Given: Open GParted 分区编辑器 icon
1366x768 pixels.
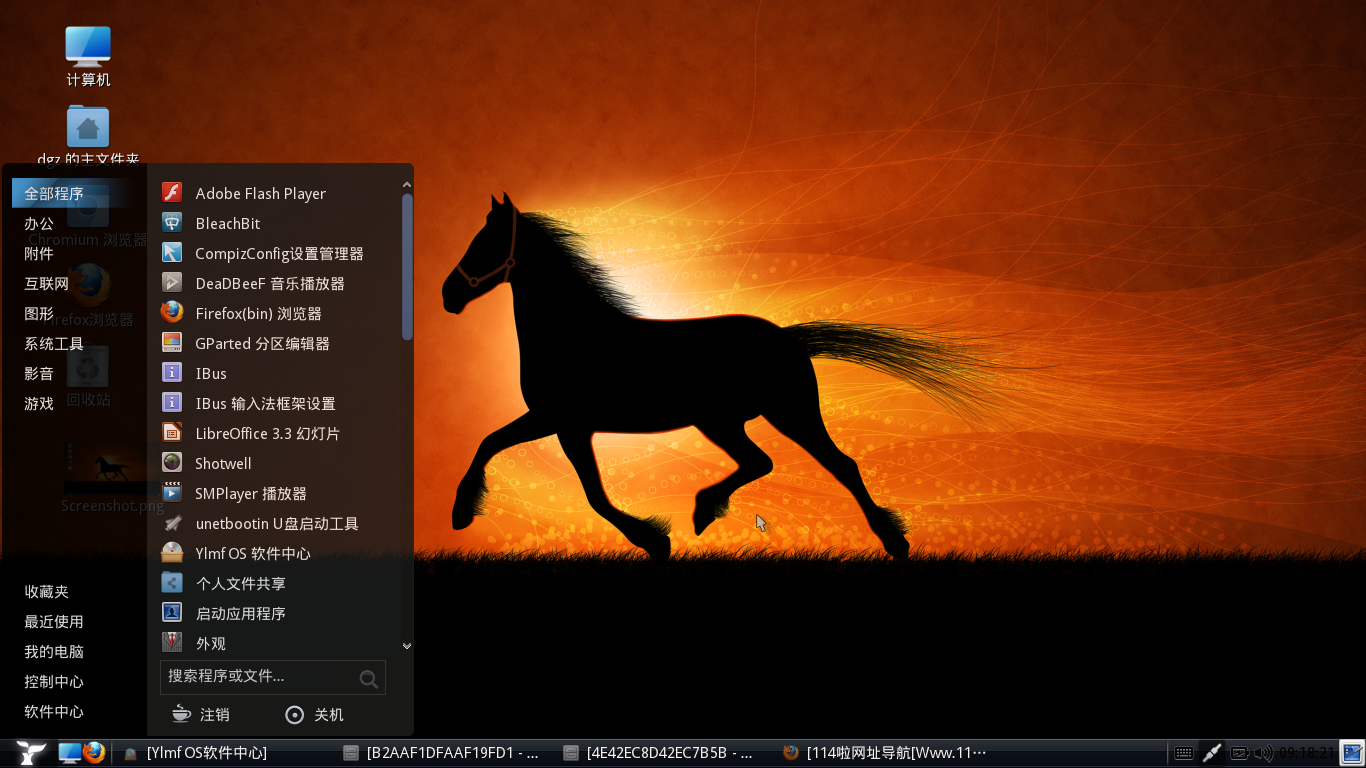Looking at the screenshot, I should click(172, 343).
